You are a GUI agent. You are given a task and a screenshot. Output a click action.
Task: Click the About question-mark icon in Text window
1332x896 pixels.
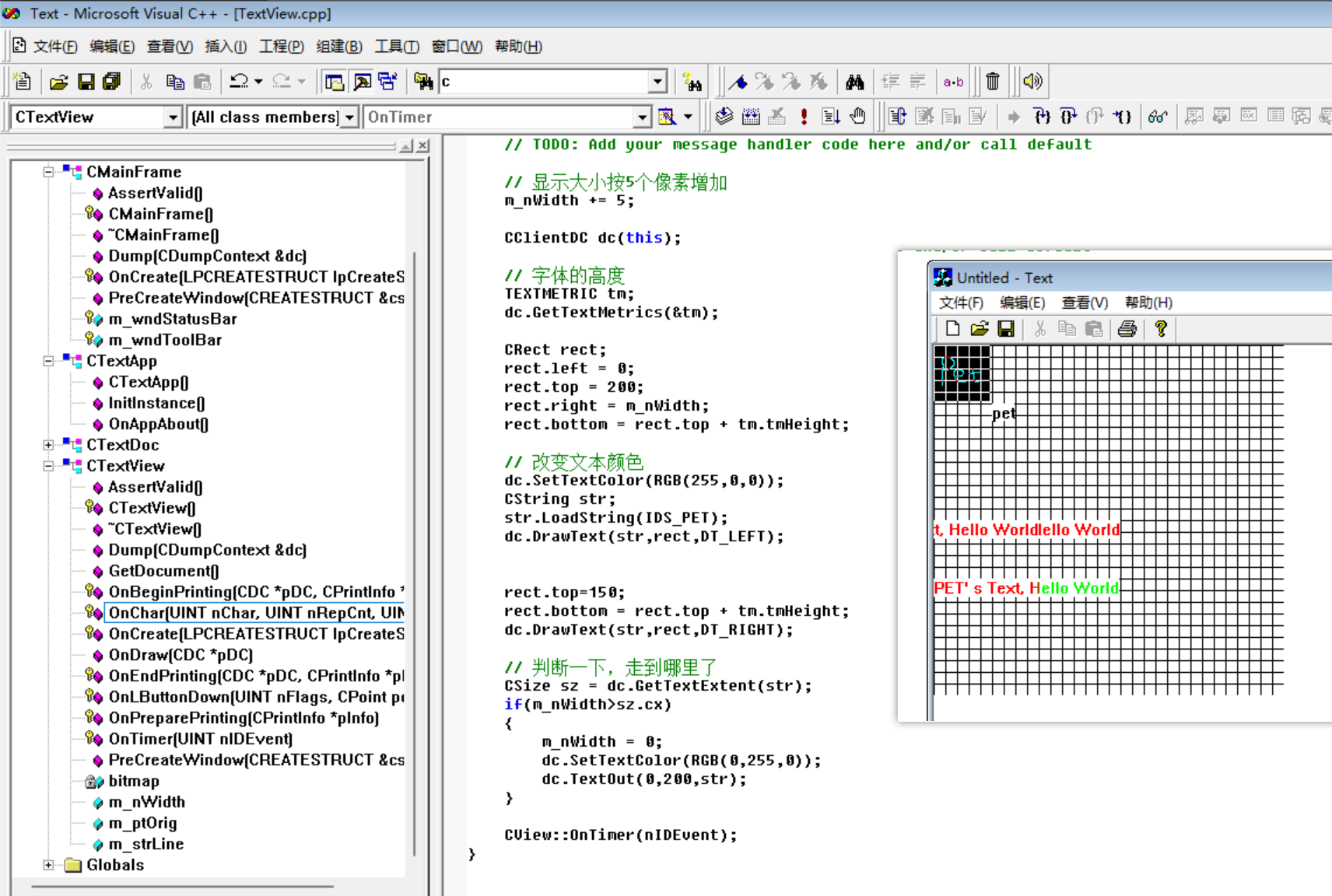(x=1161, y=329)
